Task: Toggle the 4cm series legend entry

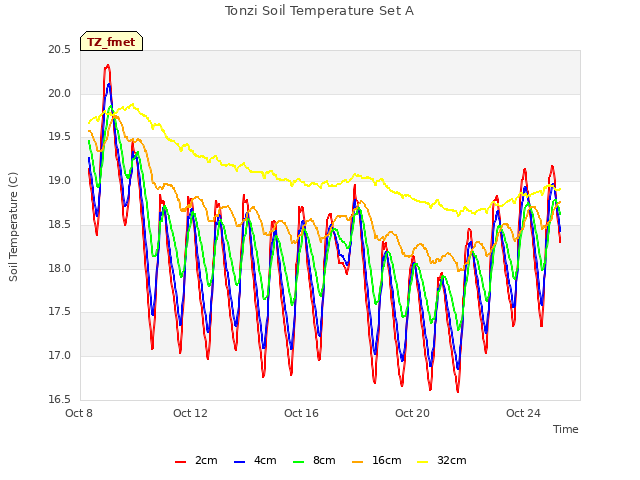Action: 255,460
